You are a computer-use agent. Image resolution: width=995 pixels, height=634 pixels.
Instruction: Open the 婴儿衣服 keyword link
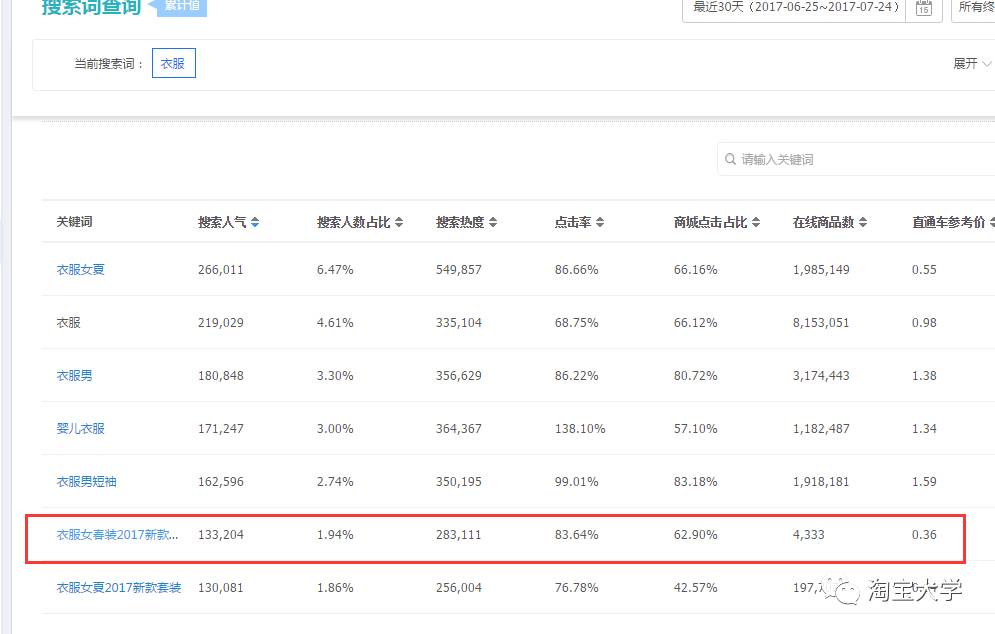(80, 429)
